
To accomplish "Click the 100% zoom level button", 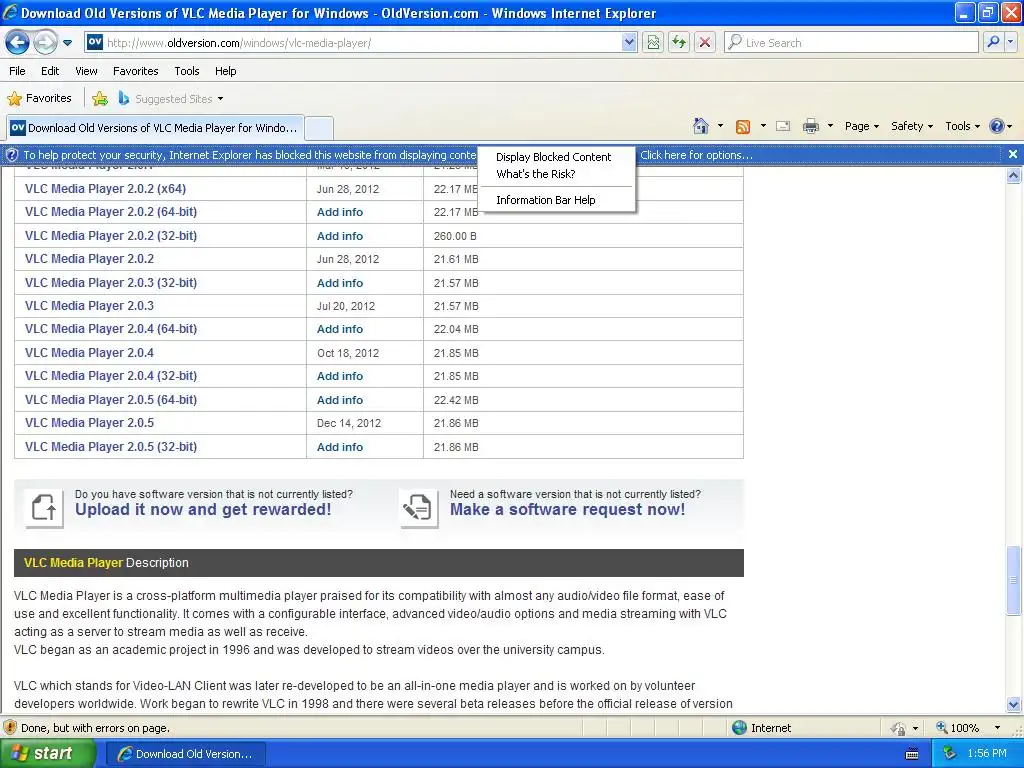I will tap(958, 728).
